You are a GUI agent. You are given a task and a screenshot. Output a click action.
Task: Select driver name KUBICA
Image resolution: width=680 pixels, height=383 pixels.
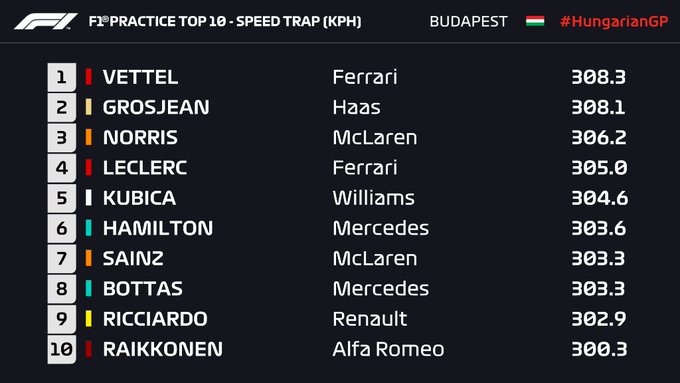(x=139, y=198)
